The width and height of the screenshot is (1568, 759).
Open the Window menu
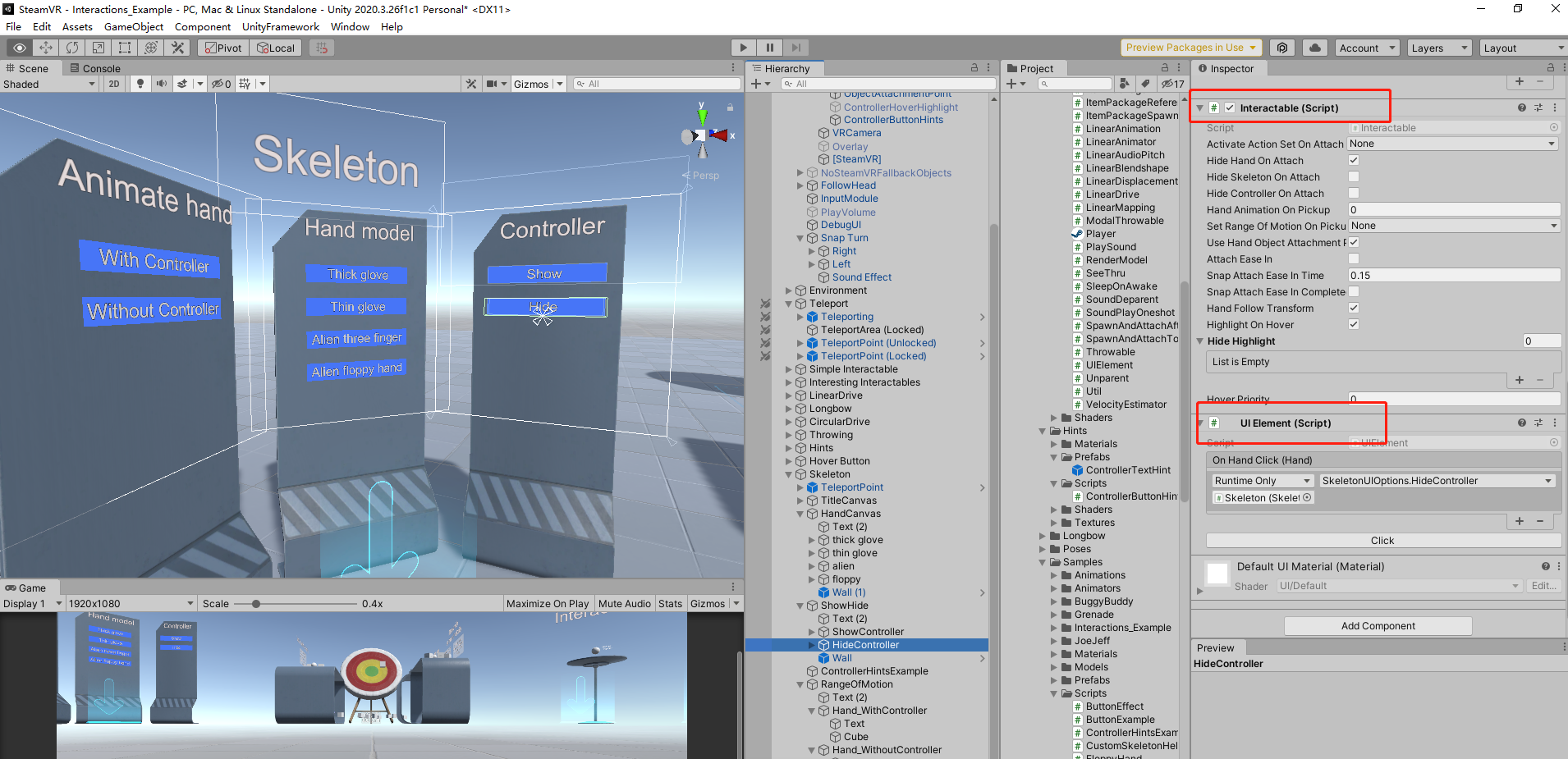(x=350, y=26)
